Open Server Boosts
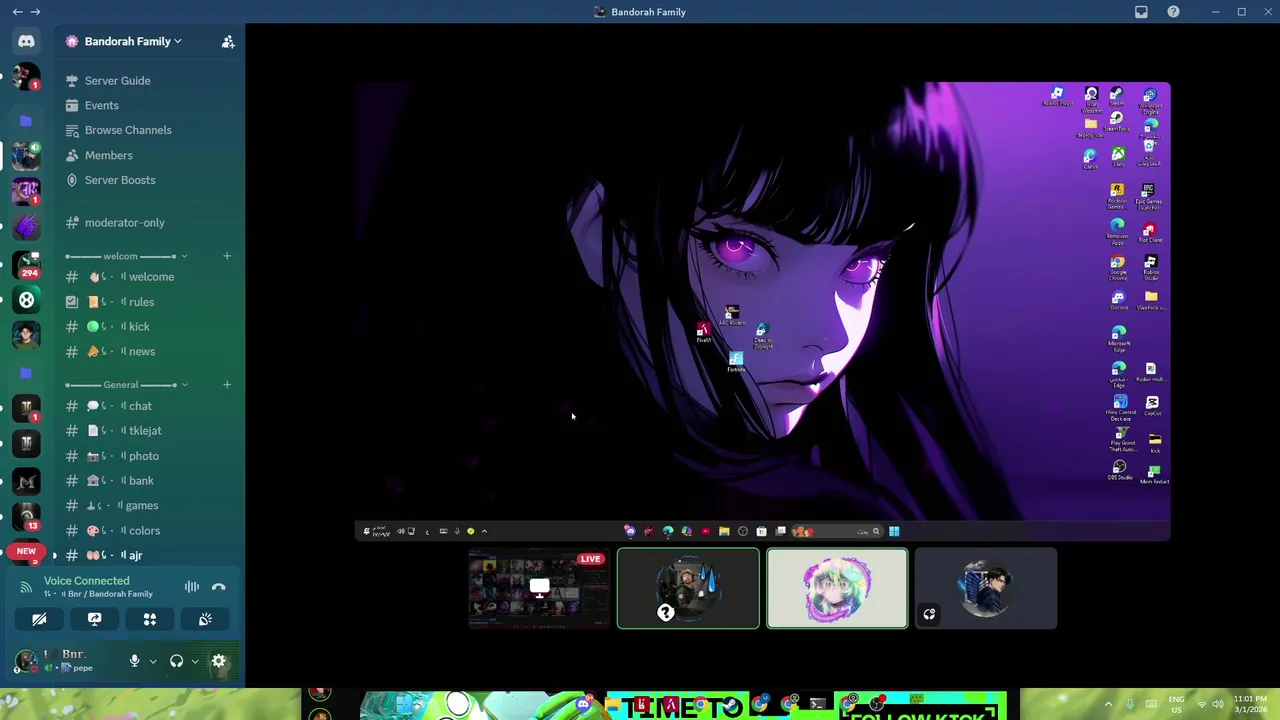 pos(146,180)
